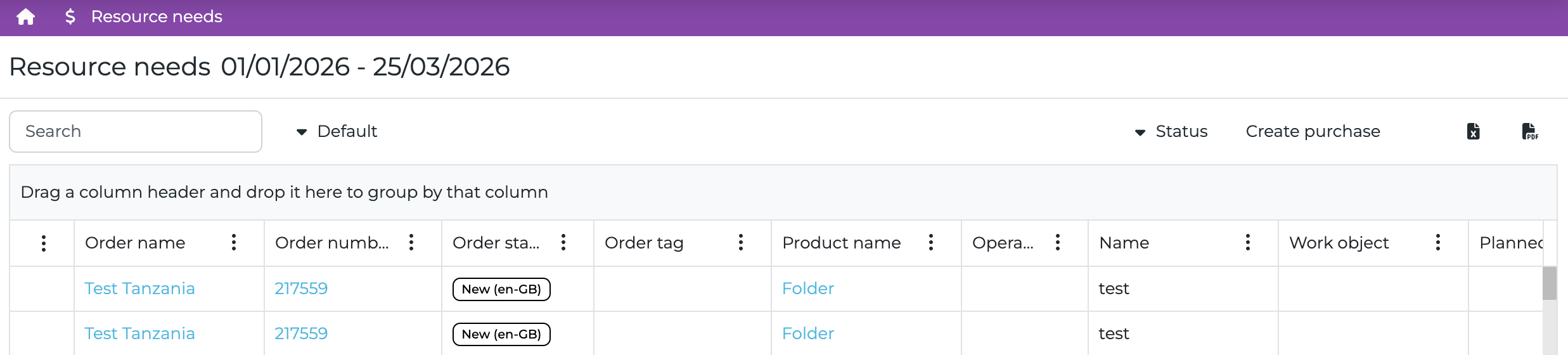Image resolution: width=1568 pixels, height=355 pixels.
Task: Focus the Search input field
Action: pos(136,131)
